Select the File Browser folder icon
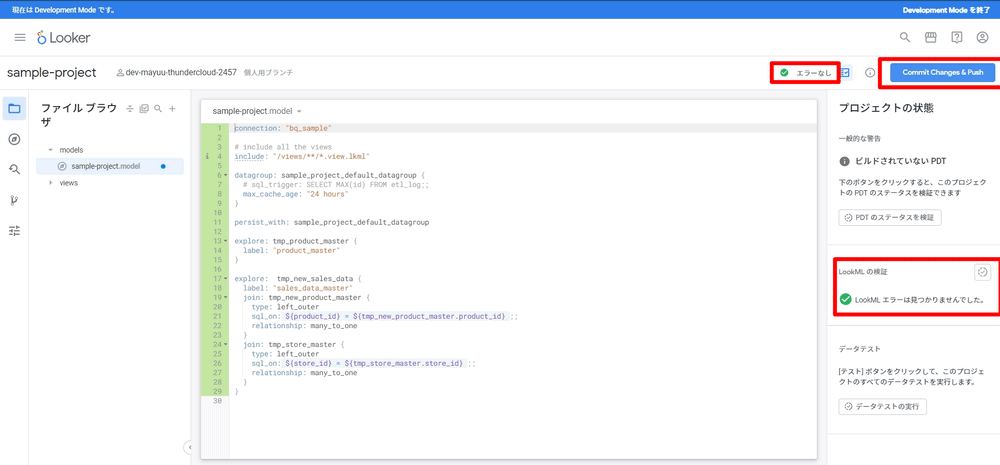 click(14, 108)
